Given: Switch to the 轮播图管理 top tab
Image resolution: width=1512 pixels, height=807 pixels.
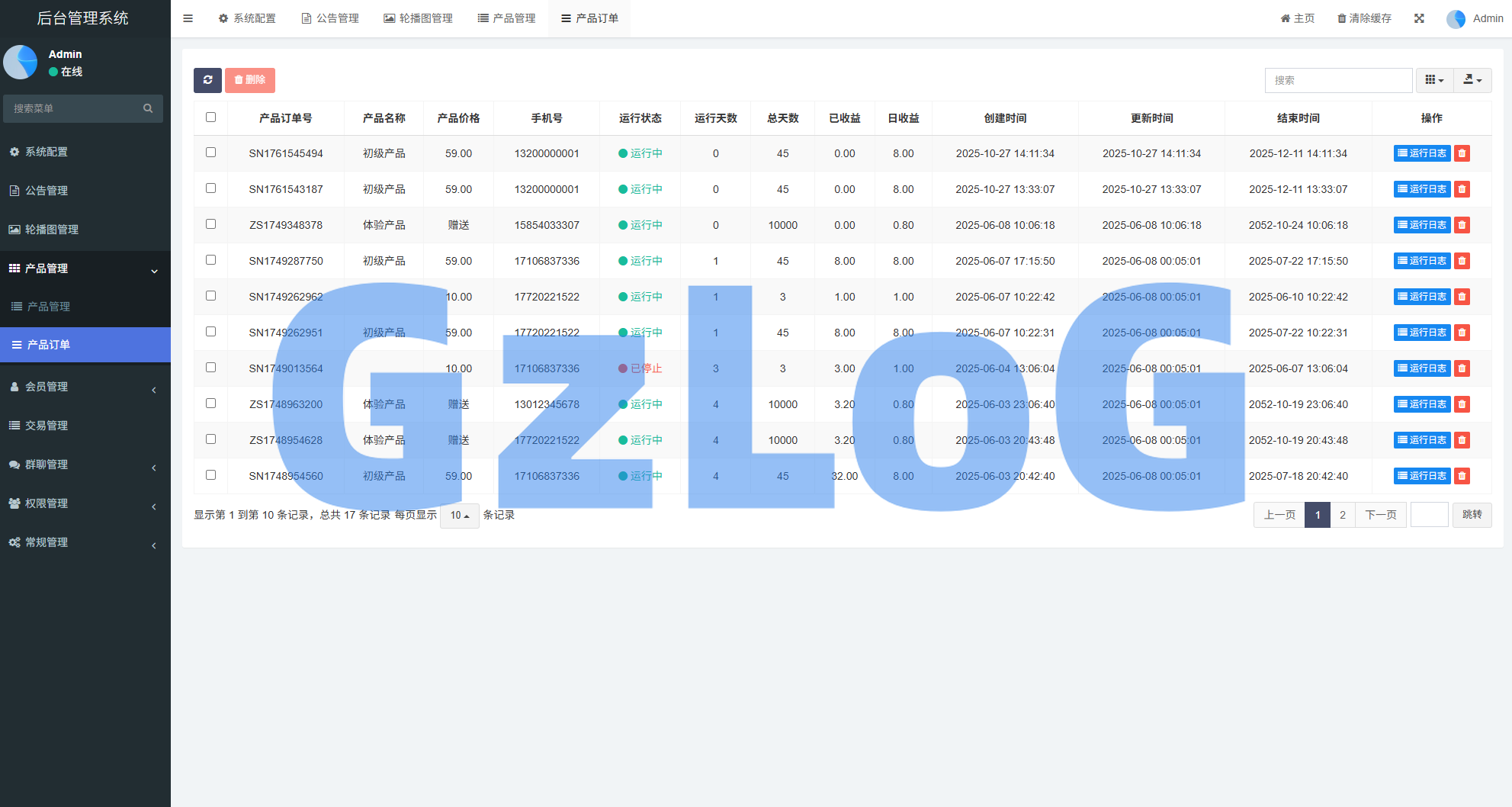Looking at the screenshot, I should click(x=418, y=18).
